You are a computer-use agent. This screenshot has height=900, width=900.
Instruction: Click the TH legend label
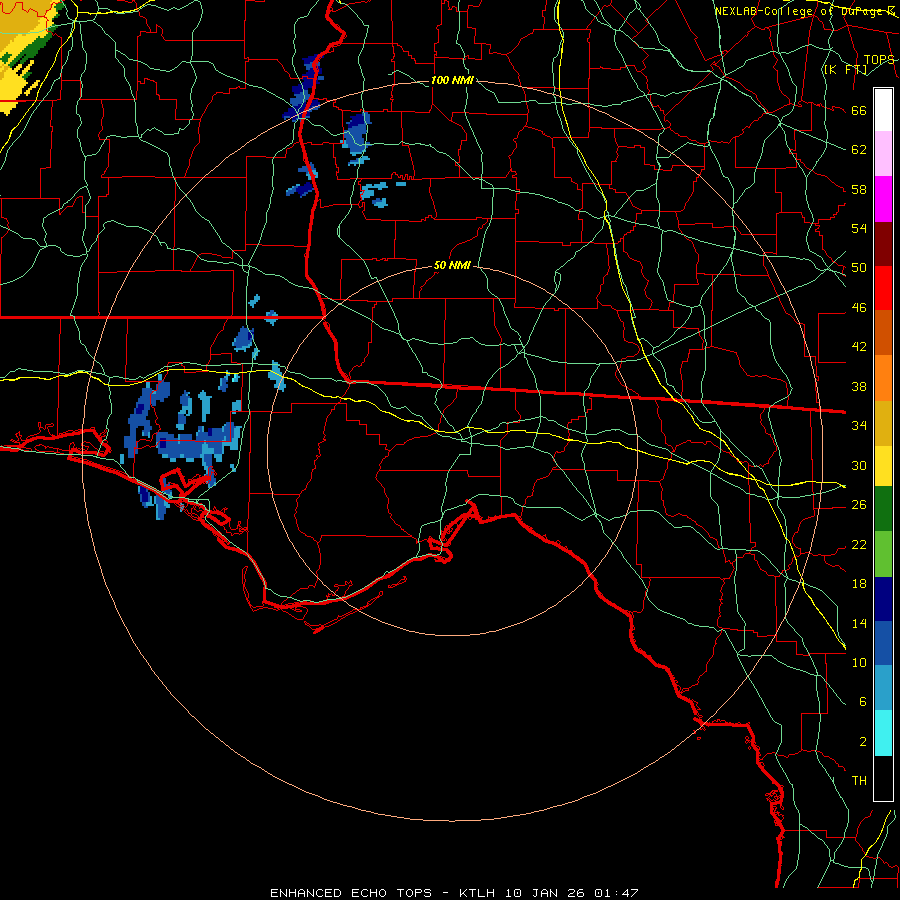coord(859,781)
